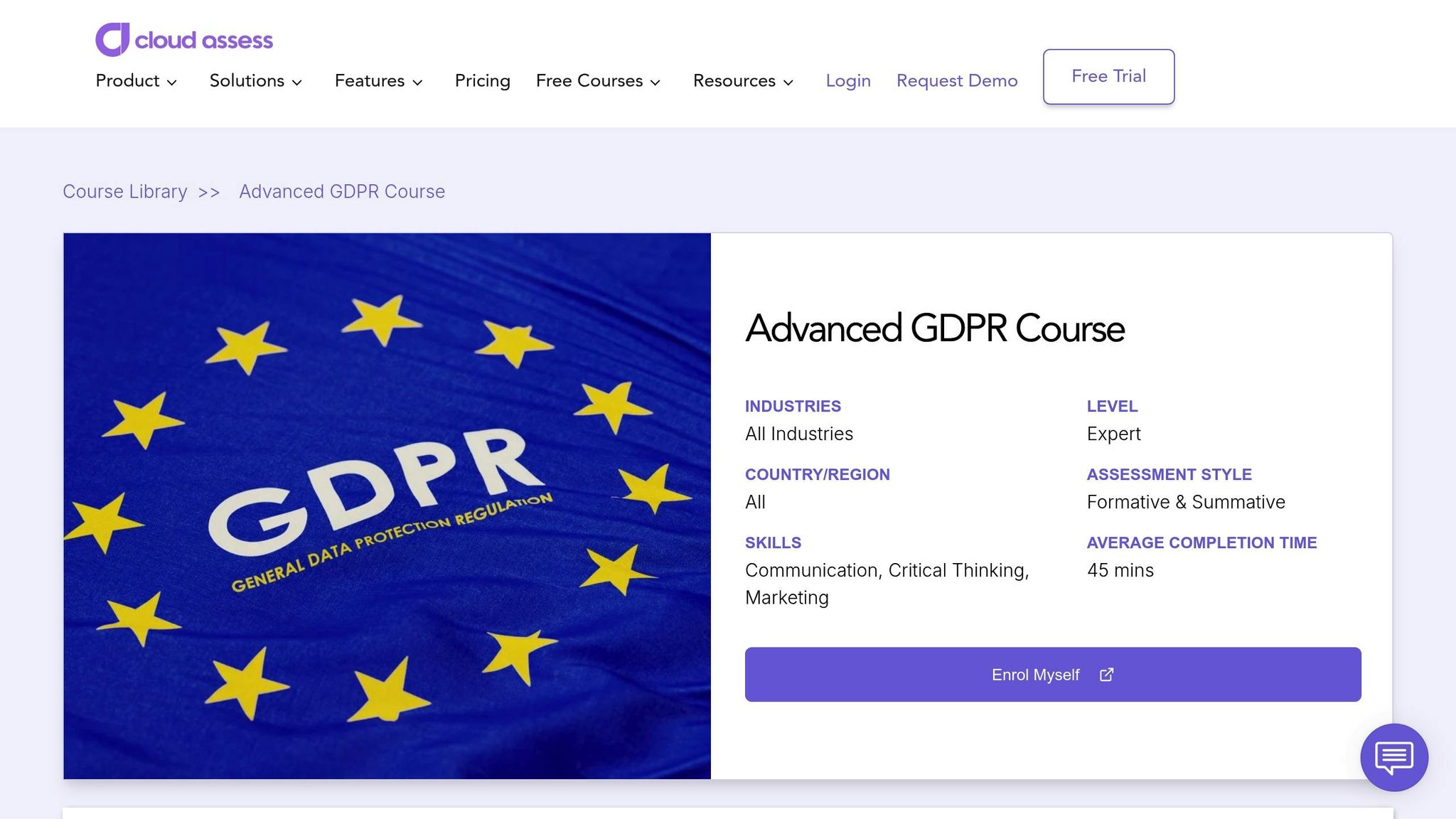The image size is (1456, 819).
Task: Click the external link icon on Enrol Myself
Action: click(x=1106, y=675)
